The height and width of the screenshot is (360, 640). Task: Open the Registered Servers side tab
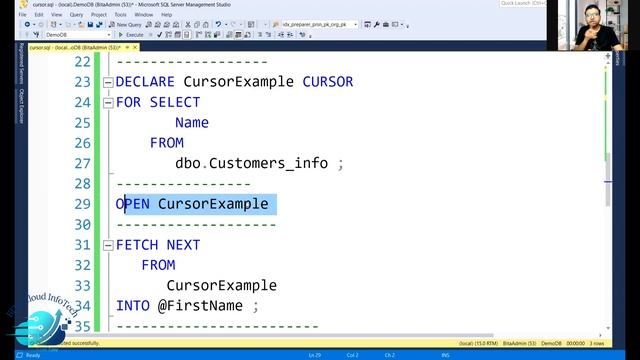[x=22, y=63]
